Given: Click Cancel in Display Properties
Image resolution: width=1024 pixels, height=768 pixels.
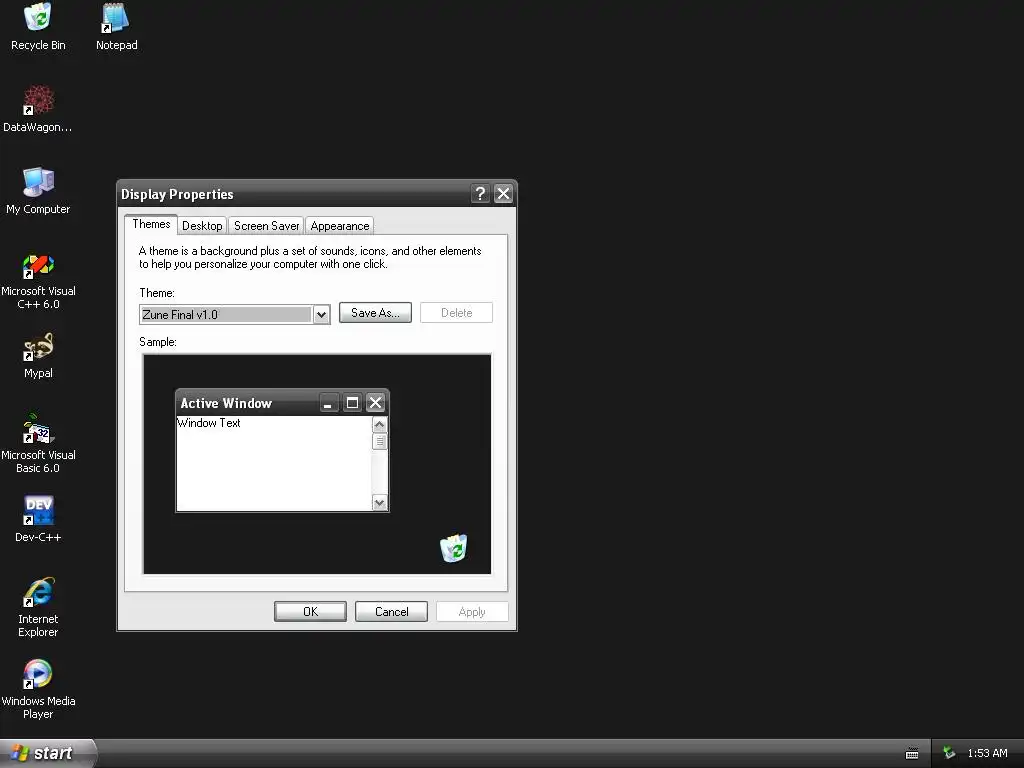Looking at the screenshot, I should point(391,612).
